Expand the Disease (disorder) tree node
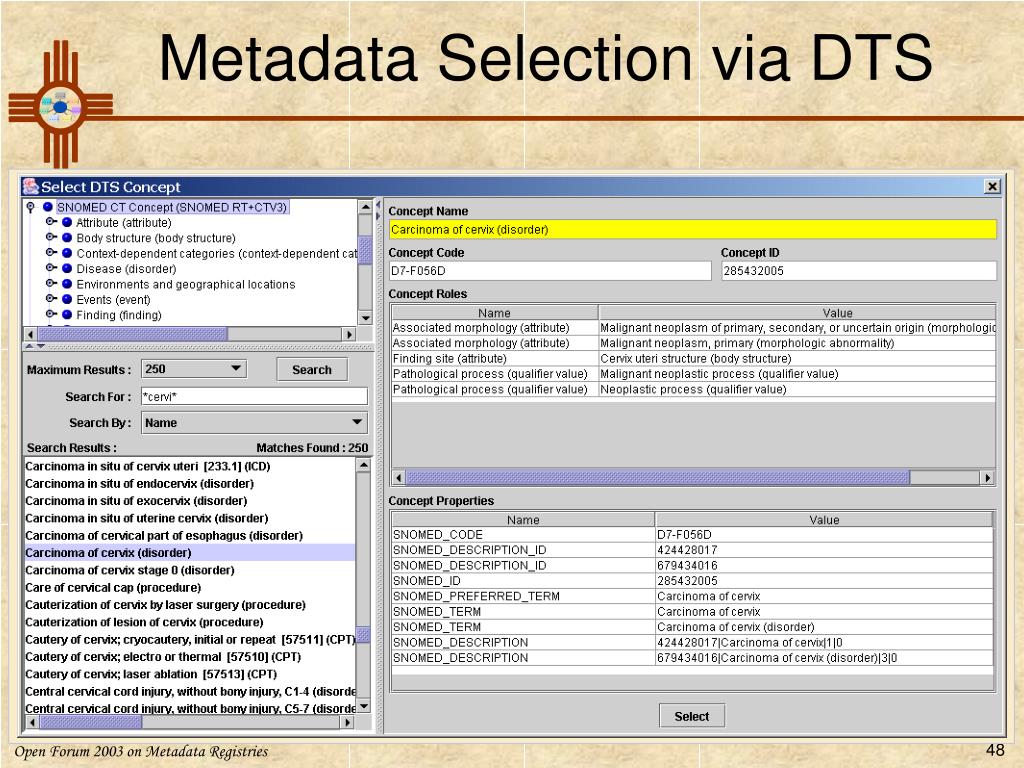1024x768 pixels. click(x=51, y=268)
